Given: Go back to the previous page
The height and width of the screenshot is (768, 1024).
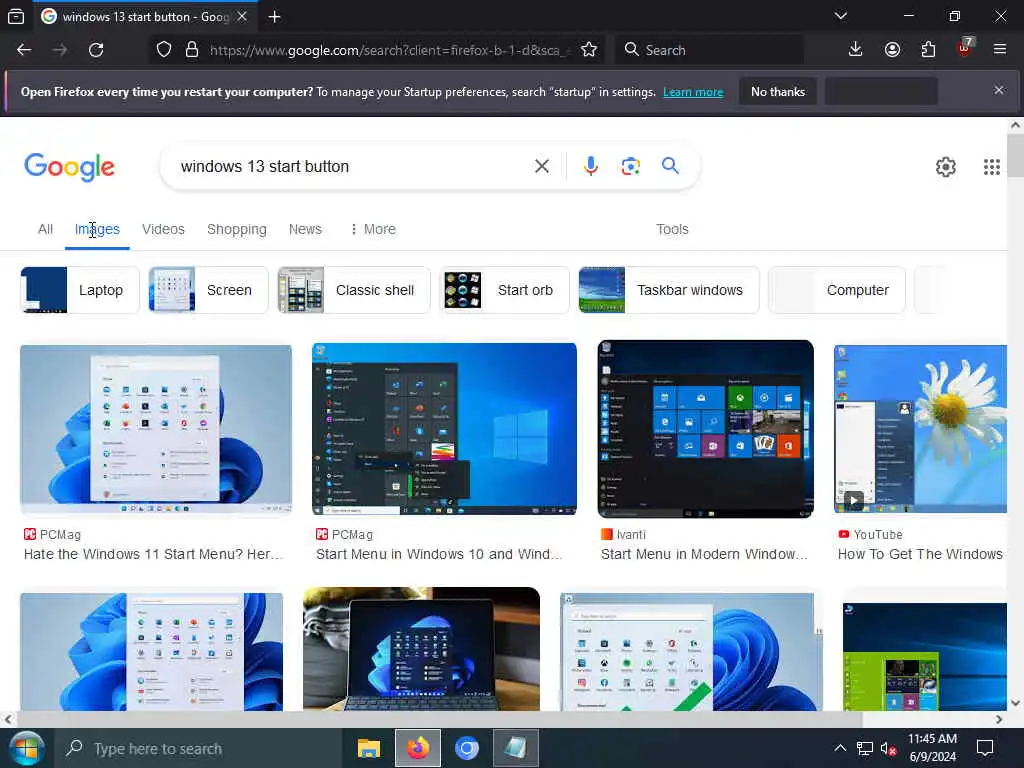Looking at the screenshot, I should click(x=24, y=50).
